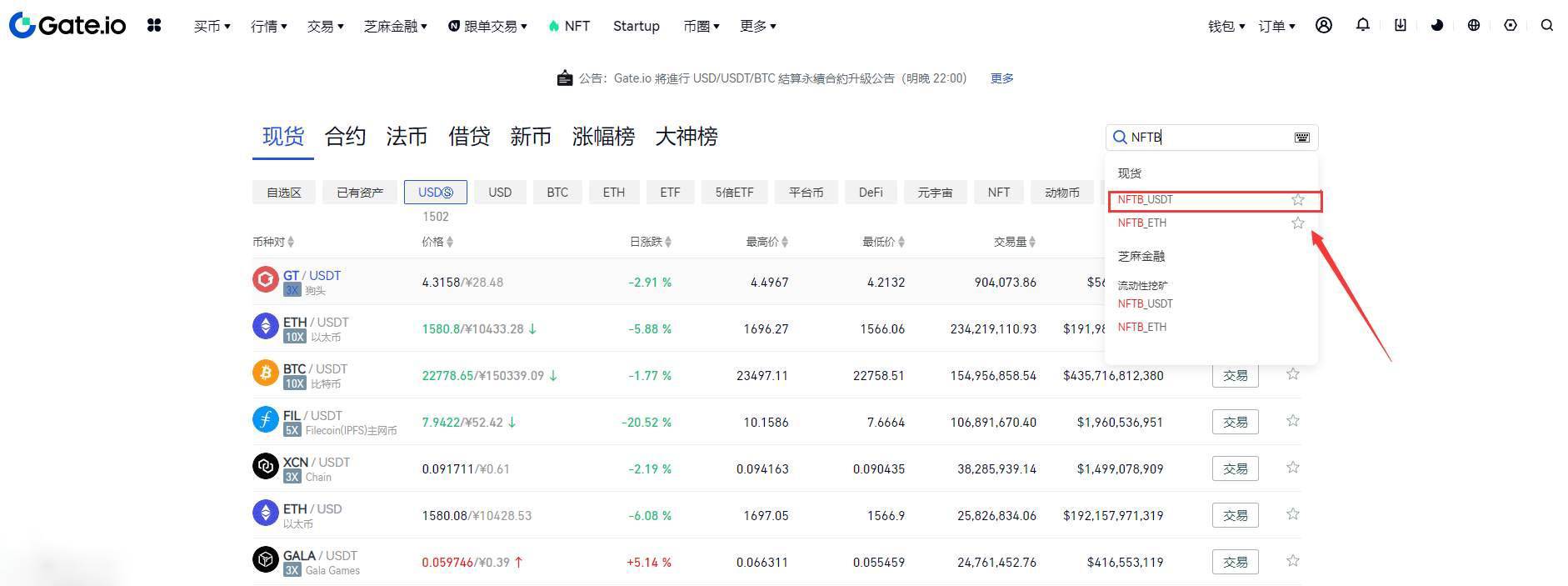
Task: Click inside the NFTB search field
Action: pos(1211,138)
